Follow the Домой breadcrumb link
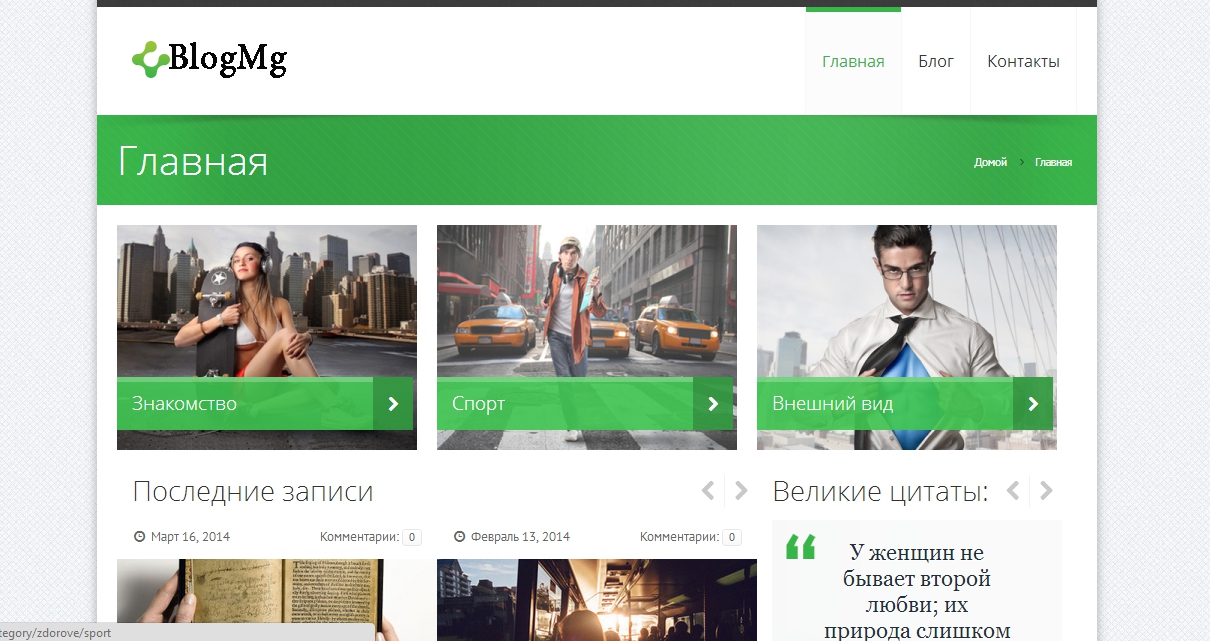Image resolution: width=1210 pixels, height=641 pixels. click(x=990, y=162)
